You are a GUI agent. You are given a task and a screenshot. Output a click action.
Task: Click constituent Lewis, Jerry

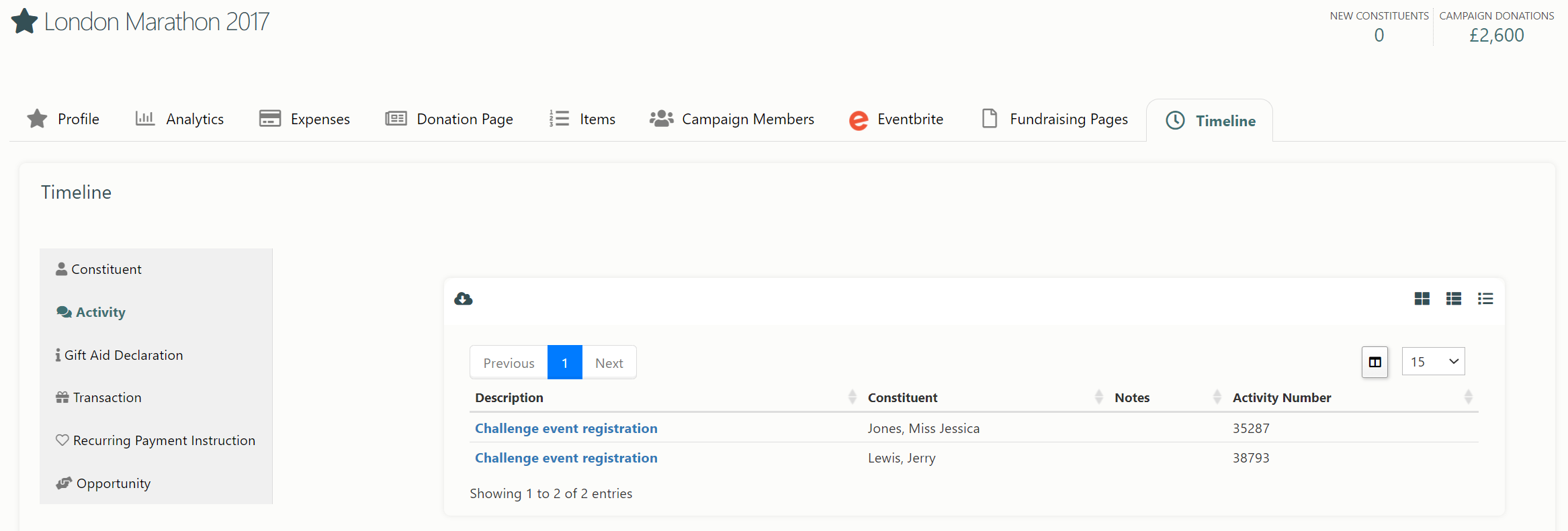(902, 458)
